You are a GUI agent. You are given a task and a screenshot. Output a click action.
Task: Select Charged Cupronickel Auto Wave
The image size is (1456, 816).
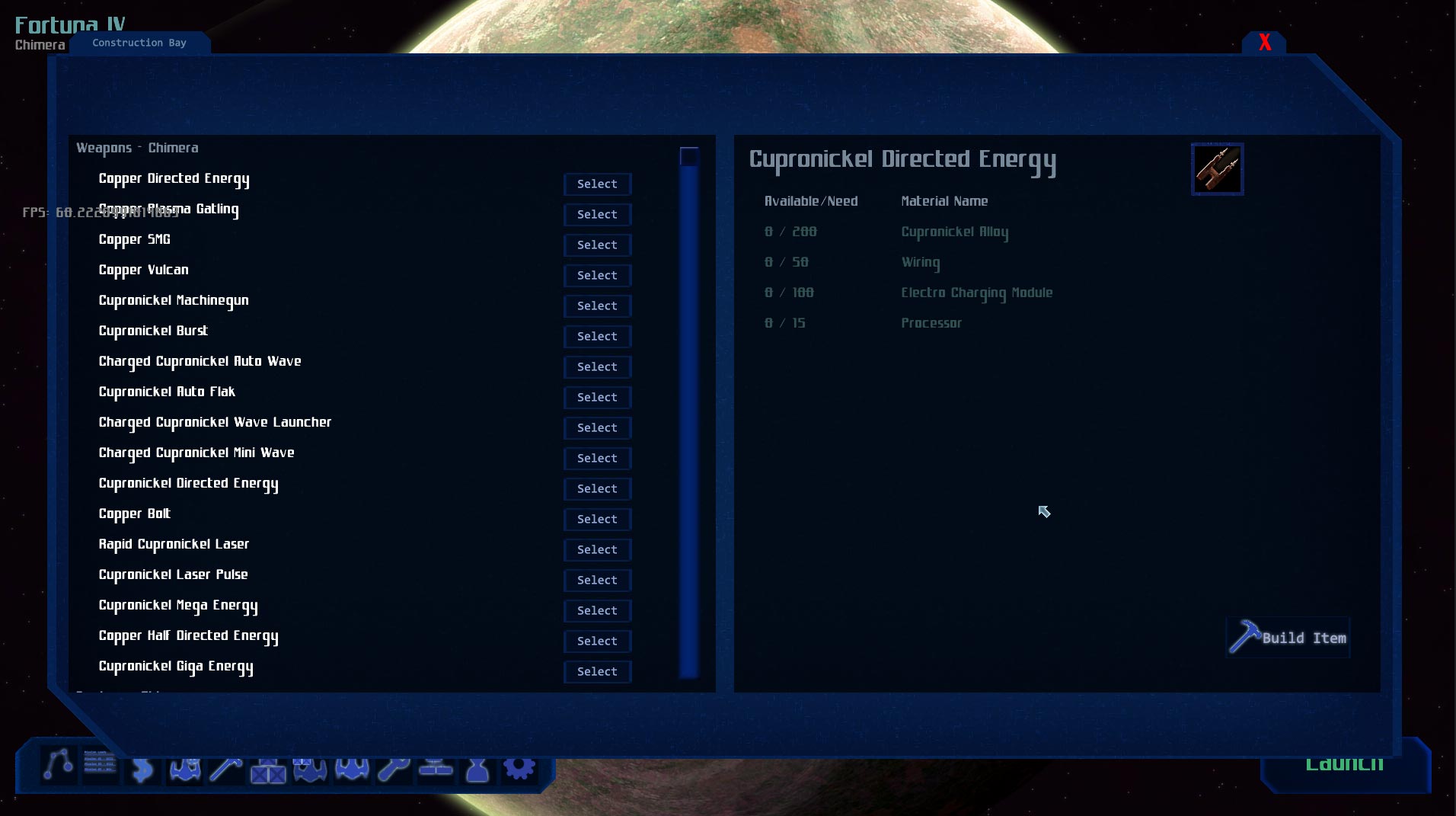click(x=597, y=367)
